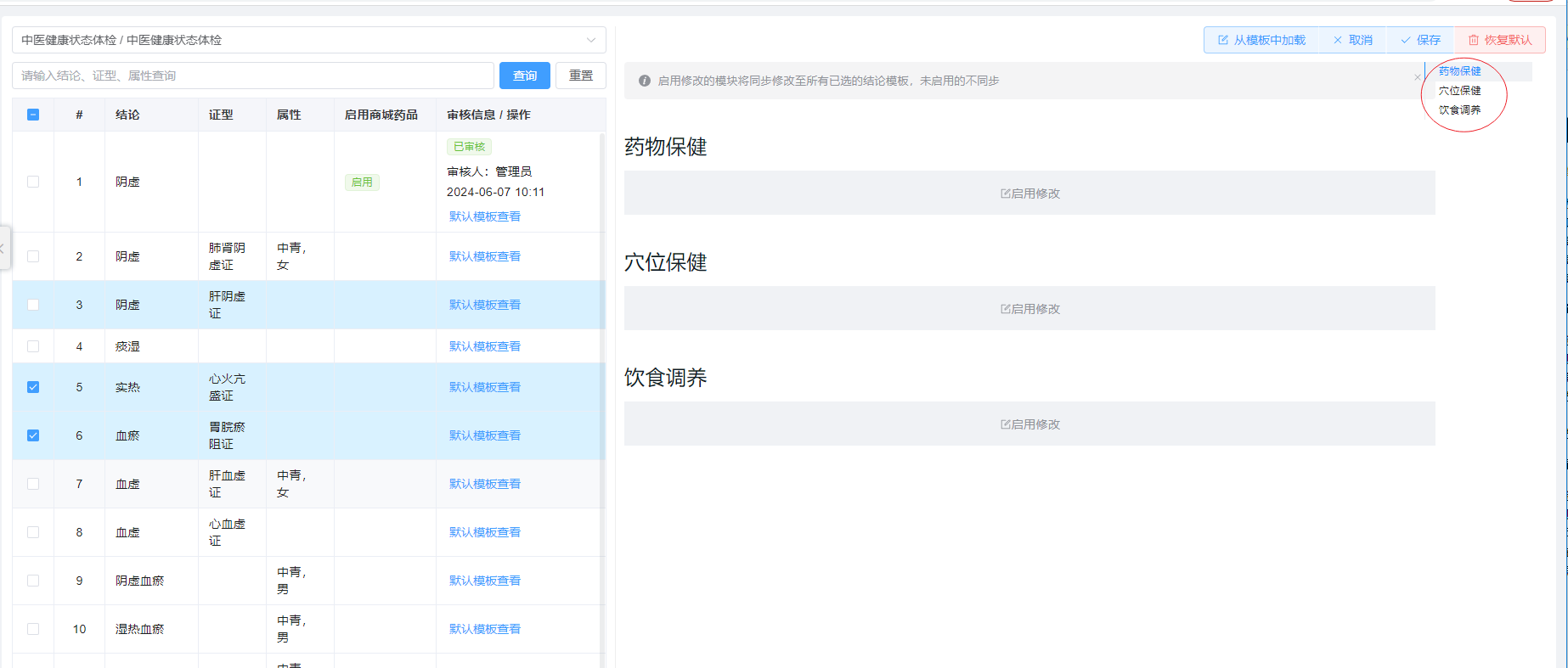Viewport: 1568px width, 668px height.
Task: Collapse the left sidebar handle arrow
Action: pyautogui.click(x=4, y=248)
